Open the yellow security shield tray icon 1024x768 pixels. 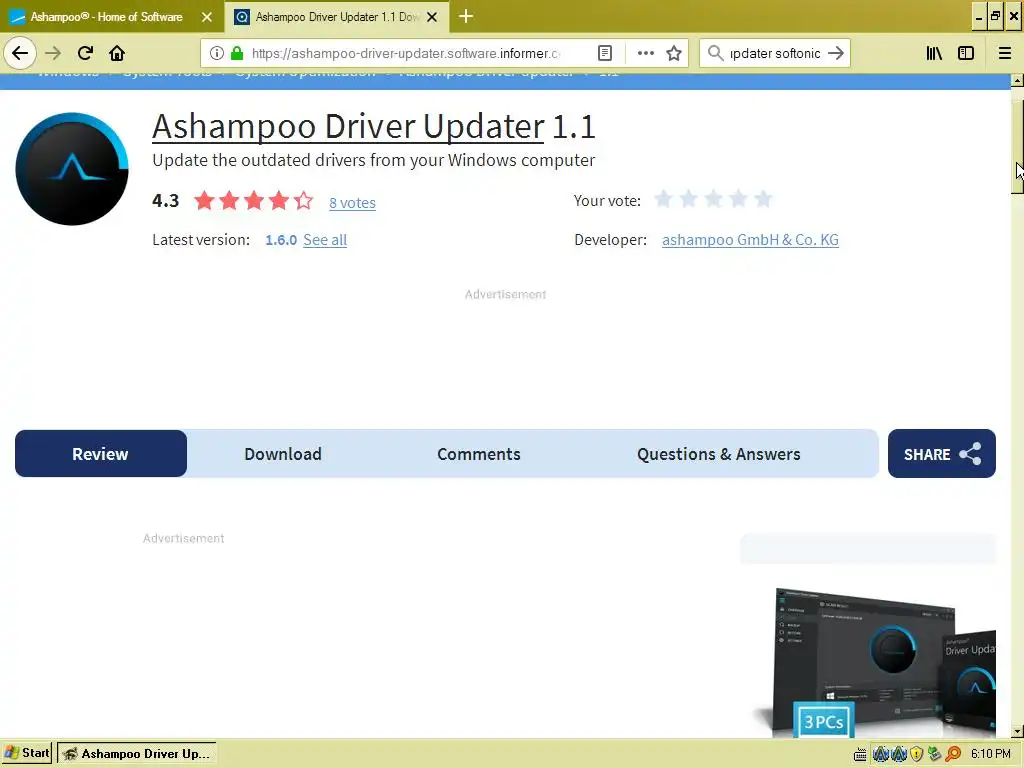(x=917, y=754)
